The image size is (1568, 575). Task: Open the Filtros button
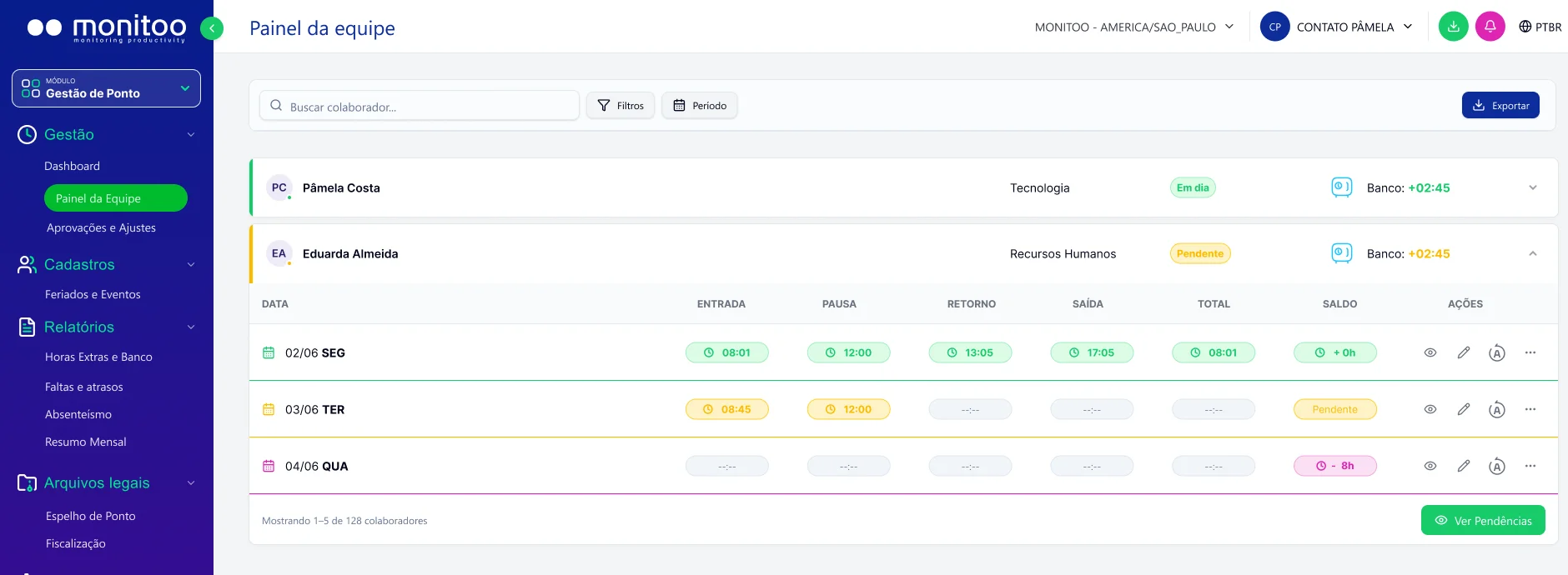tap(621, 105)
